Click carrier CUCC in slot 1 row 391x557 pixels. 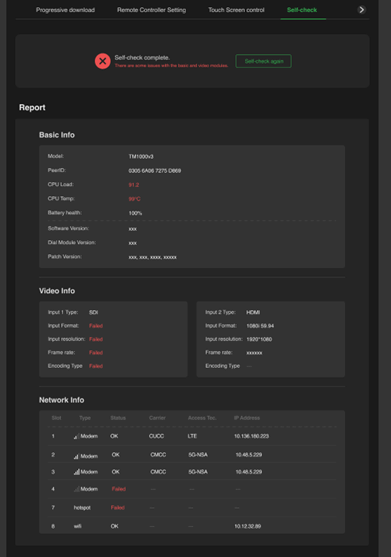pos(157,436)
